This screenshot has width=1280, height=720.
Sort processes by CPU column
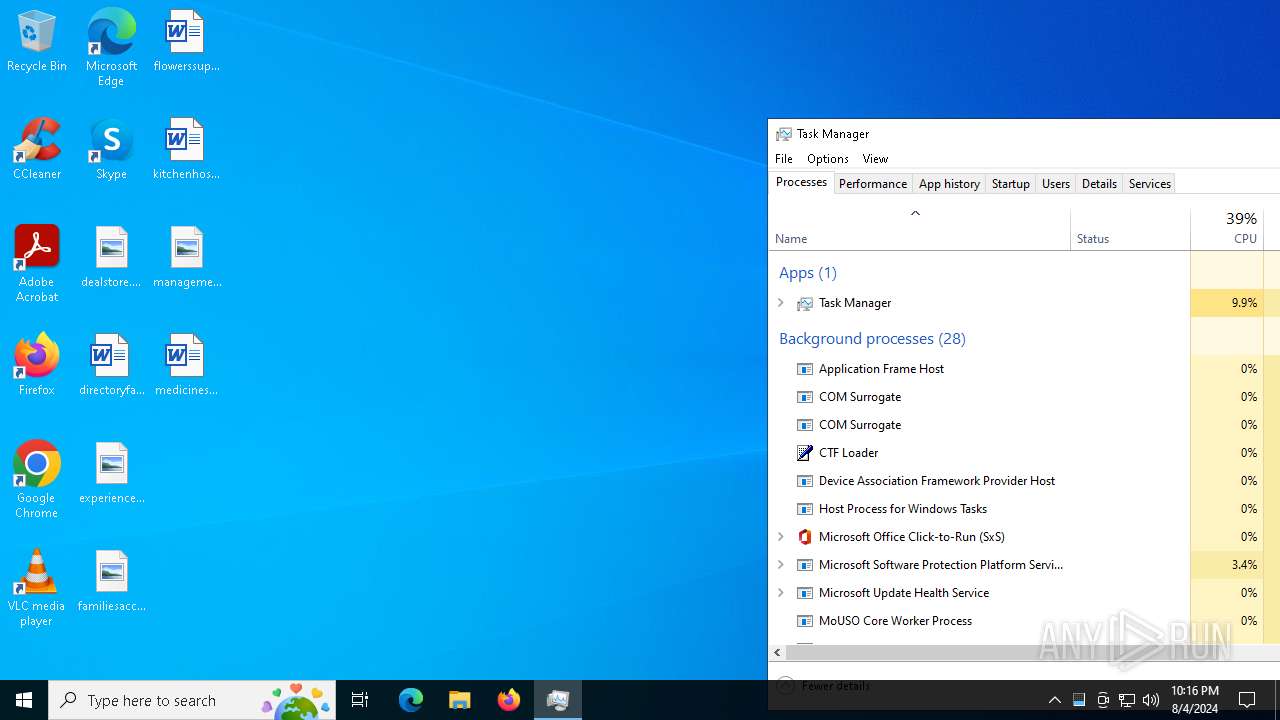[1227, 229]
